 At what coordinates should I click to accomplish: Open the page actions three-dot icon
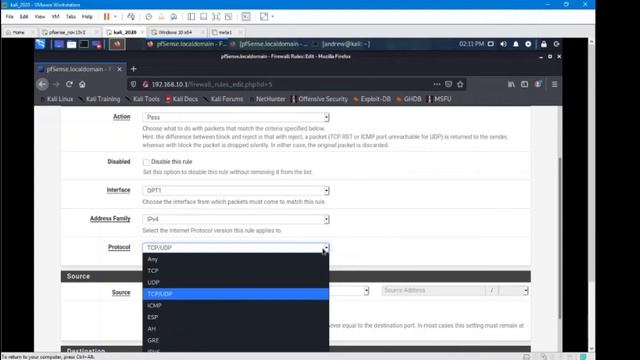(x=437, y=84)
